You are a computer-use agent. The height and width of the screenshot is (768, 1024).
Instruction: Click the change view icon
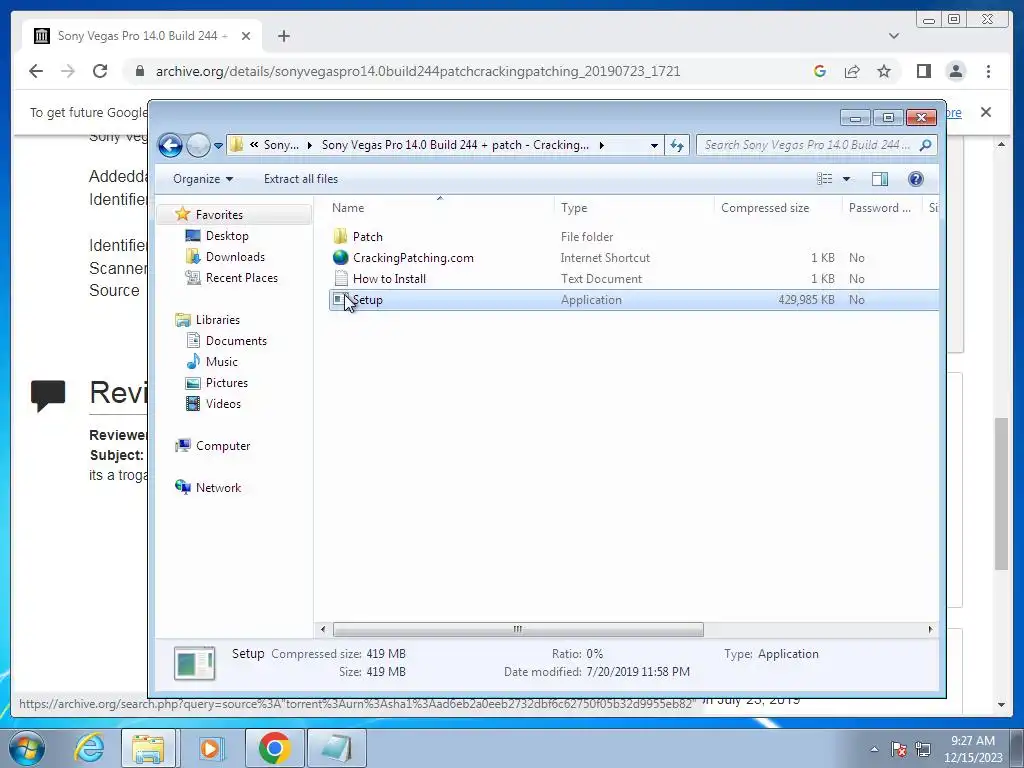tap(825, 179)
